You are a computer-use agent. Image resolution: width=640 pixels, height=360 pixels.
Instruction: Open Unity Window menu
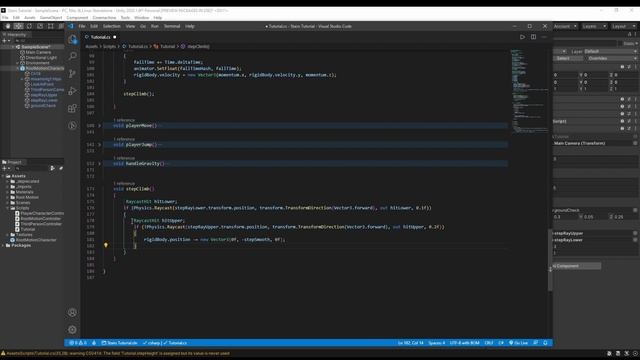coord(142,18)
